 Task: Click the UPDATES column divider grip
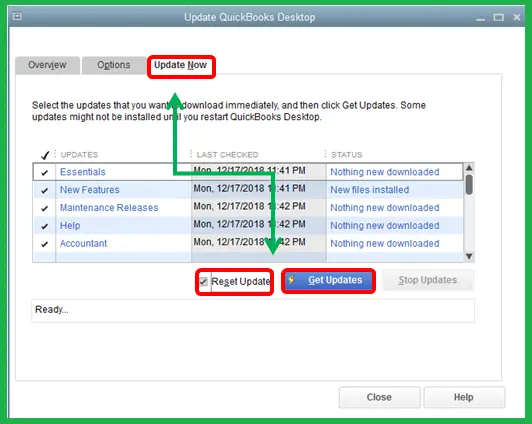(x=55, y=154)
